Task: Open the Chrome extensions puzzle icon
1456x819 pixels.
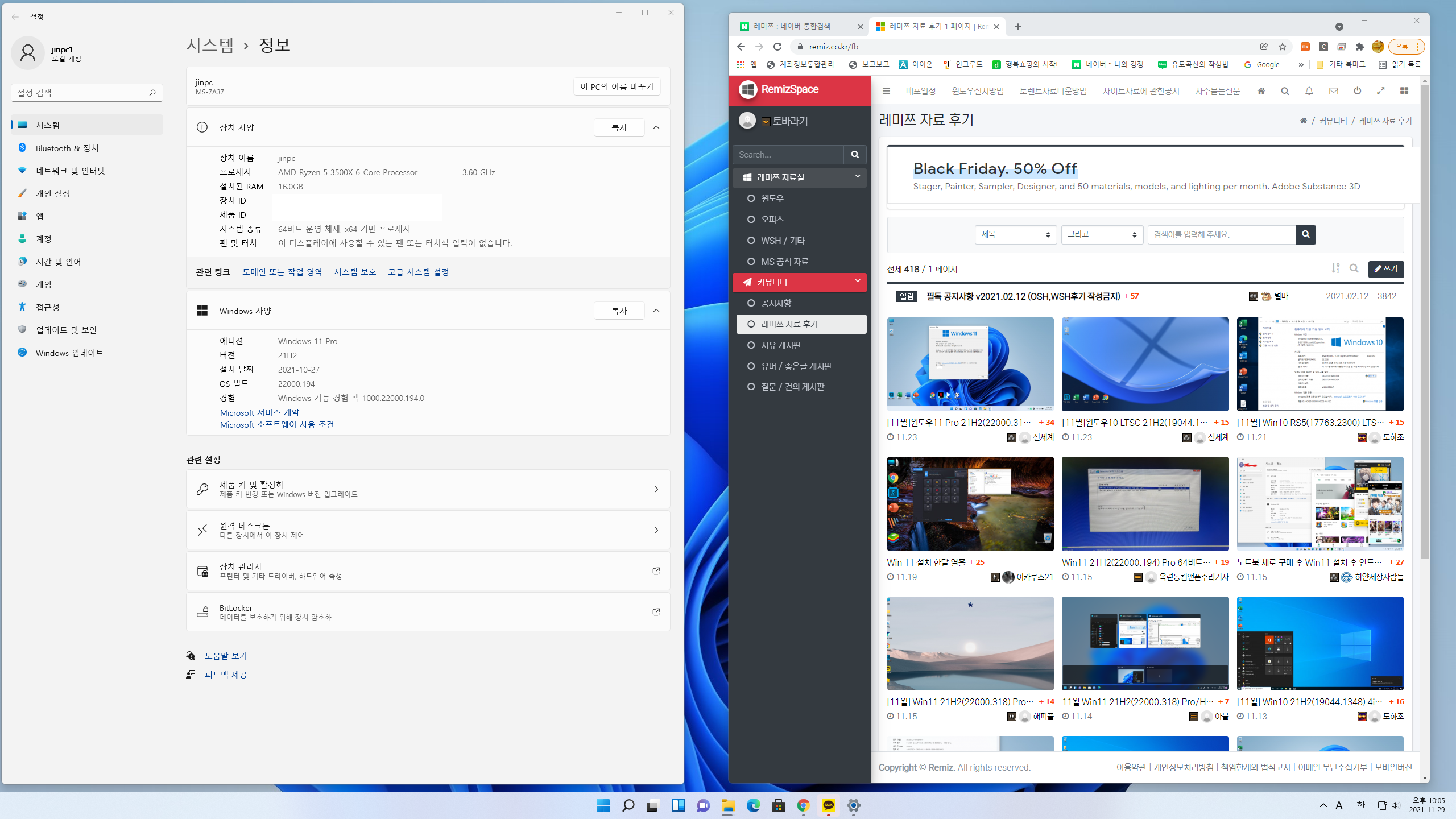Action: (1359, 47)
